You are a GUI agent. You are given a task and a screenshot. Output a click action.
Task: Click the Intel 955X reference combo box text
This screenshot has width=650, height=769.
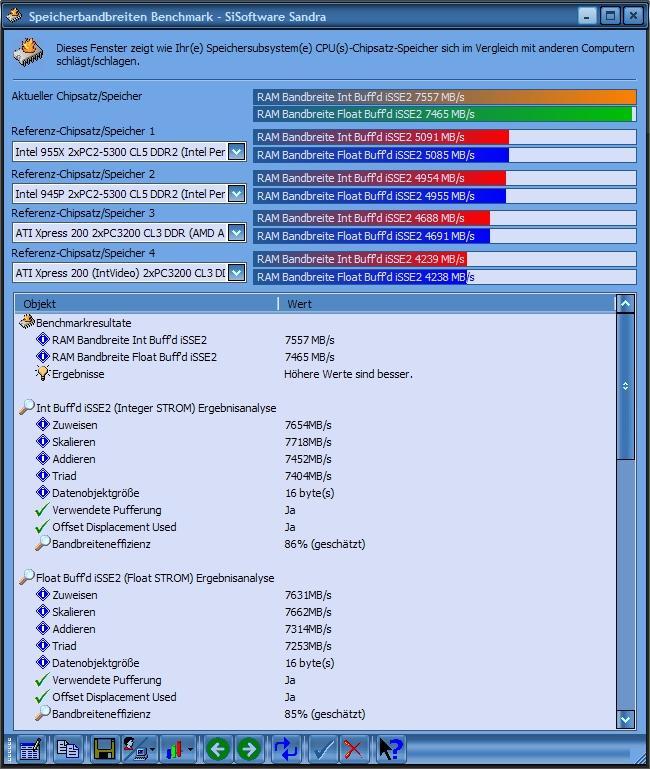pos(120,152)
